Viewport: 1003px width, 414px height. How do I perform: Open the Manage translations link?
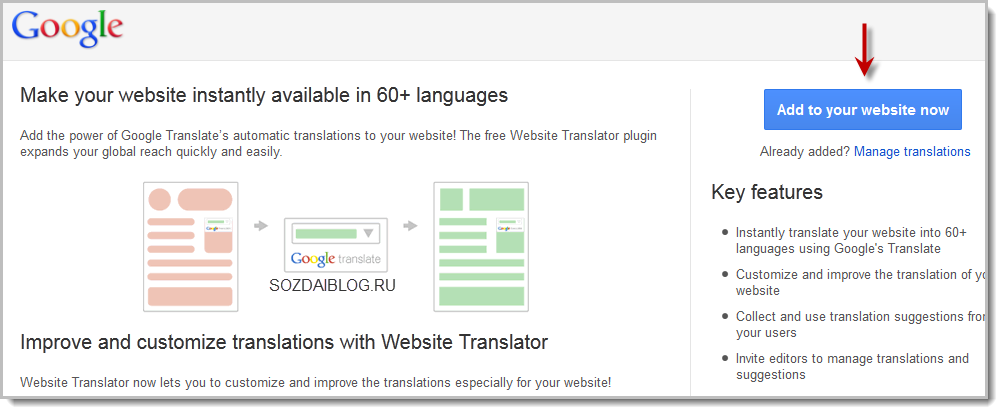(912, 152)
